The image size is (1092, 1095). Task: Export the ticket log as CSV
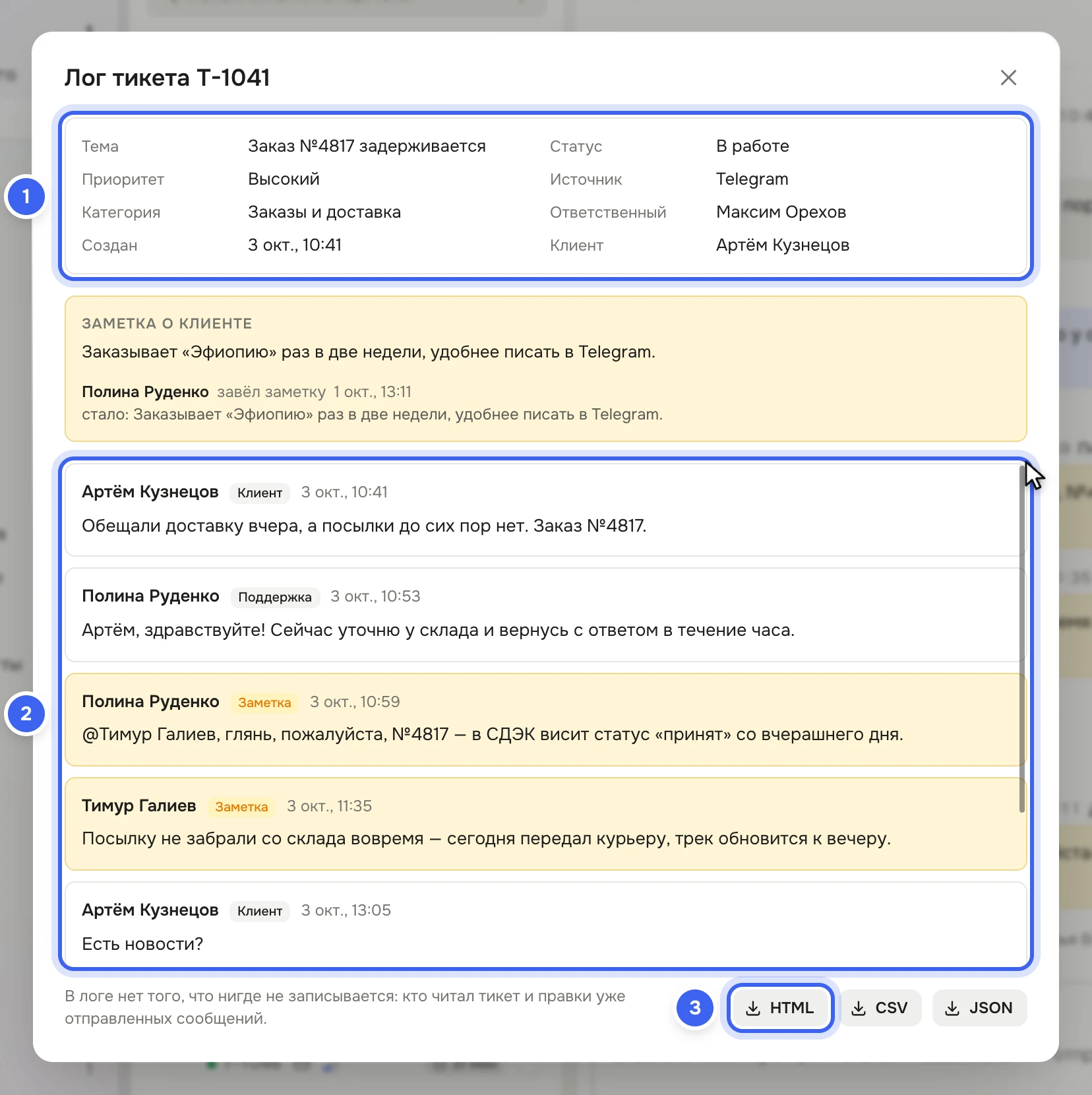point(880,1008)
